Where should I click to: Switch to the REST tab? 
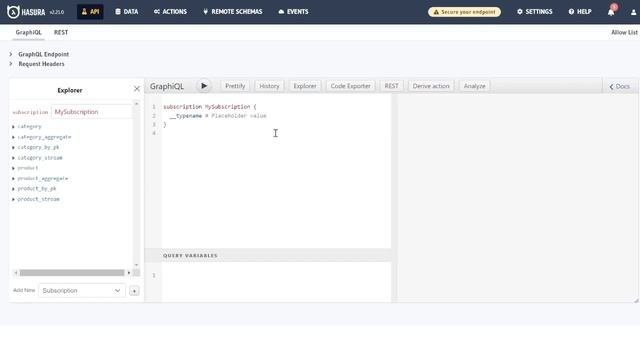61,32
